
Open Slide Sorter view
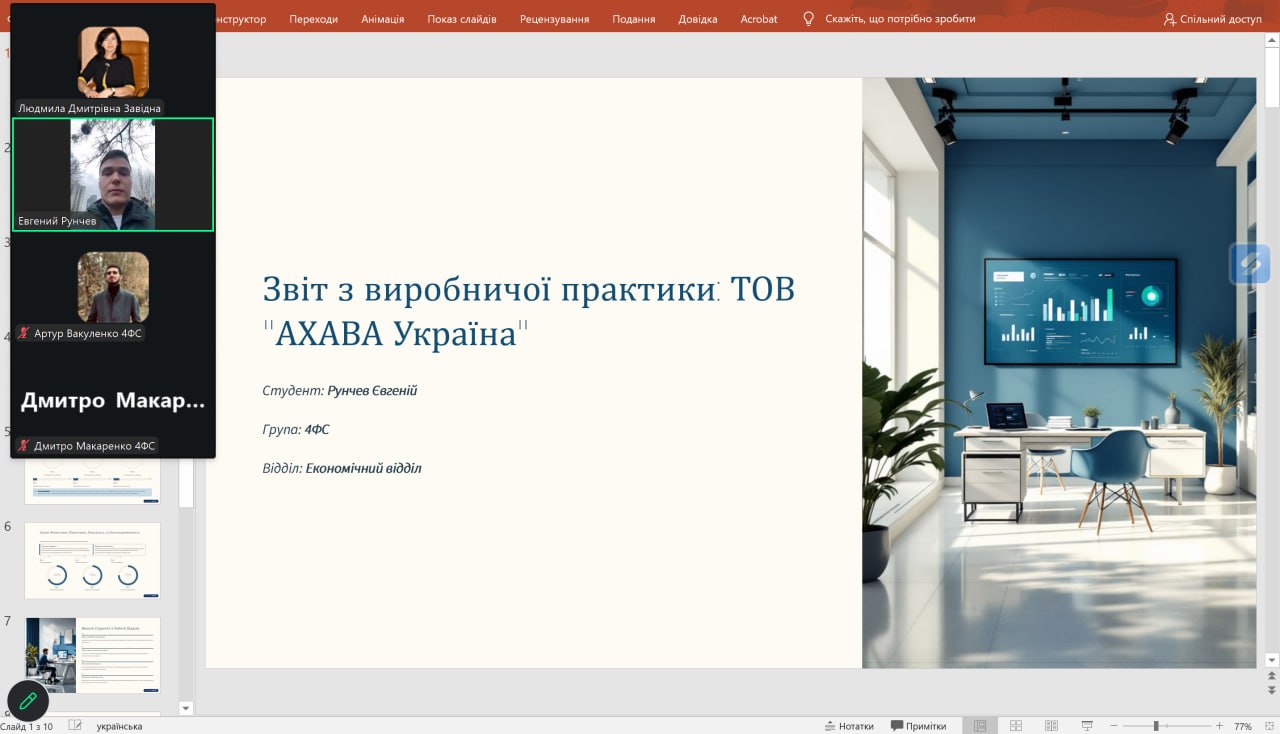[x=1015, y=726]
